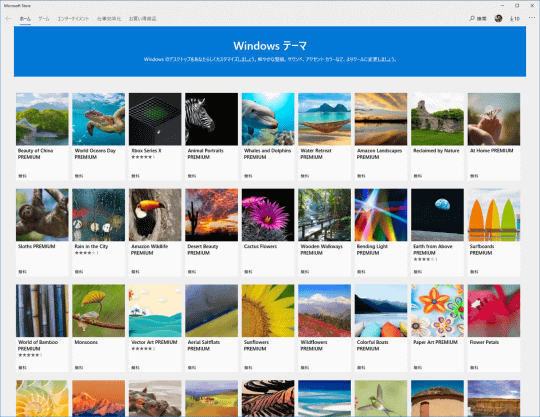Screen dimensions: 540x417
Task: Switch to the ゲーム tab
Action: [44, 19]
